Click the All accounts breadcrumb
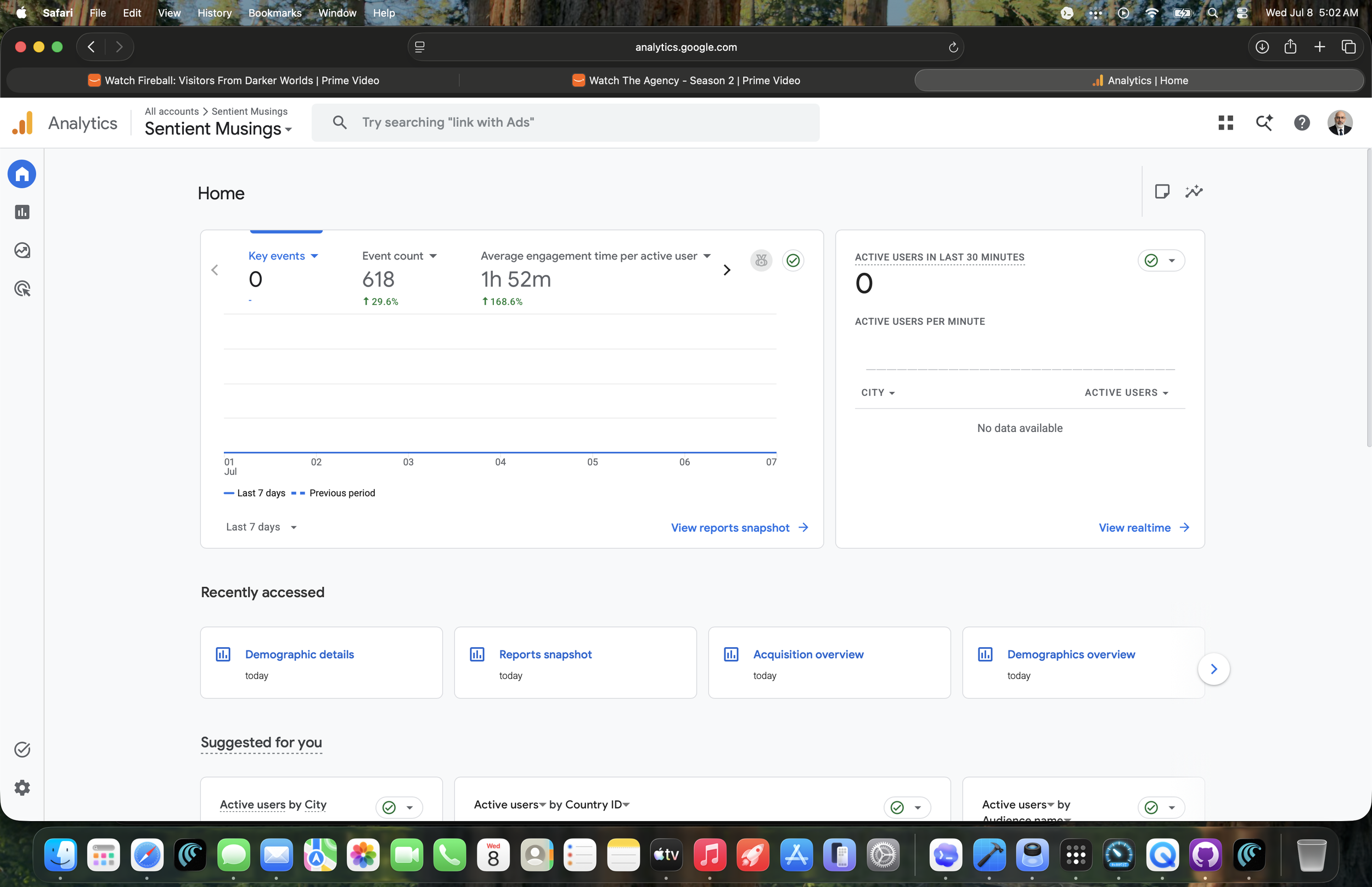Screen dimensions: 1372x887 click(x=172, y=111)
